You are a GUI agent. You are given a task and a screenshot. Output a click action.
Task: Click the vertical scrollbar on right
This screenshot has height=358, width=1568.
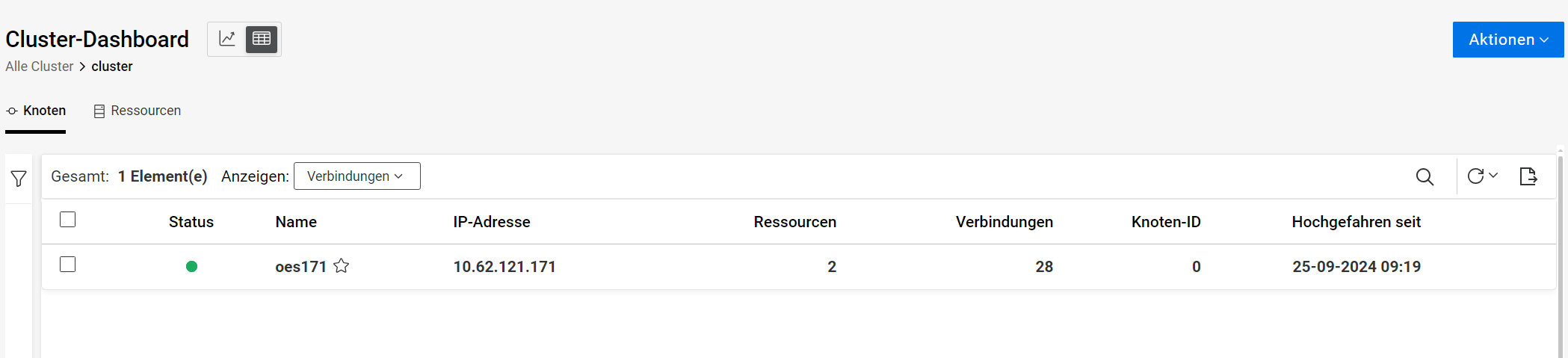click(x=1561, y=254)
